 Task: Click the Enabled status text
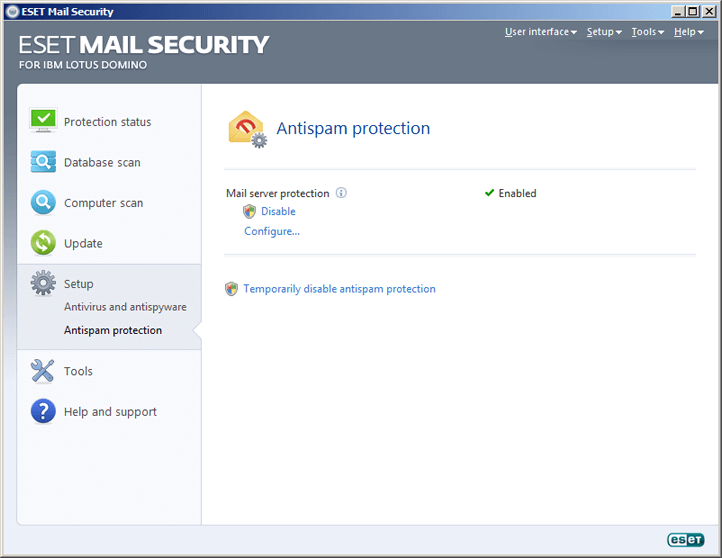[517, 193]
